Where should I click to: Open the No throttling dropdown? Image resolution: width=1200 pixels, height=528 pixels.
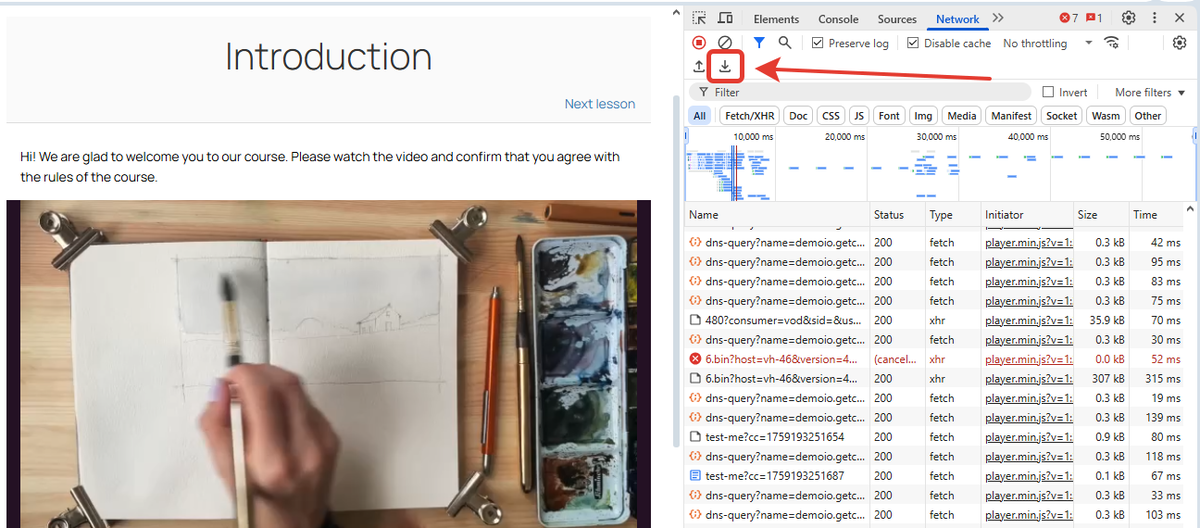[x=1048, y=43]
